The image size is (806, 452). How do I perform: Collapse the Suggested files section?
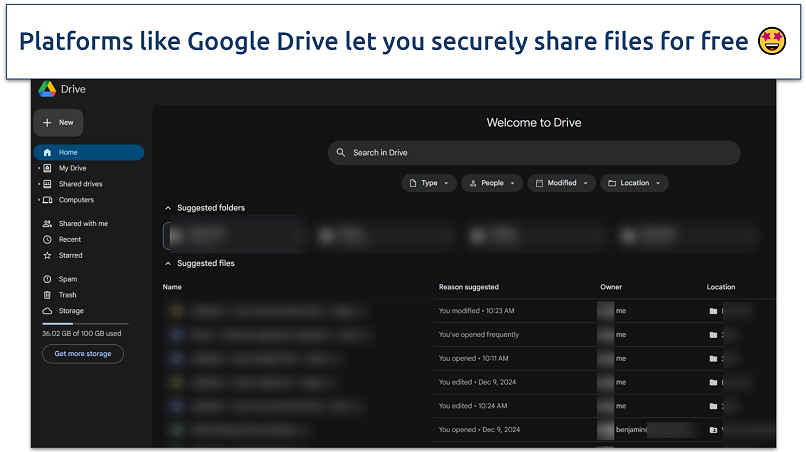168,264
